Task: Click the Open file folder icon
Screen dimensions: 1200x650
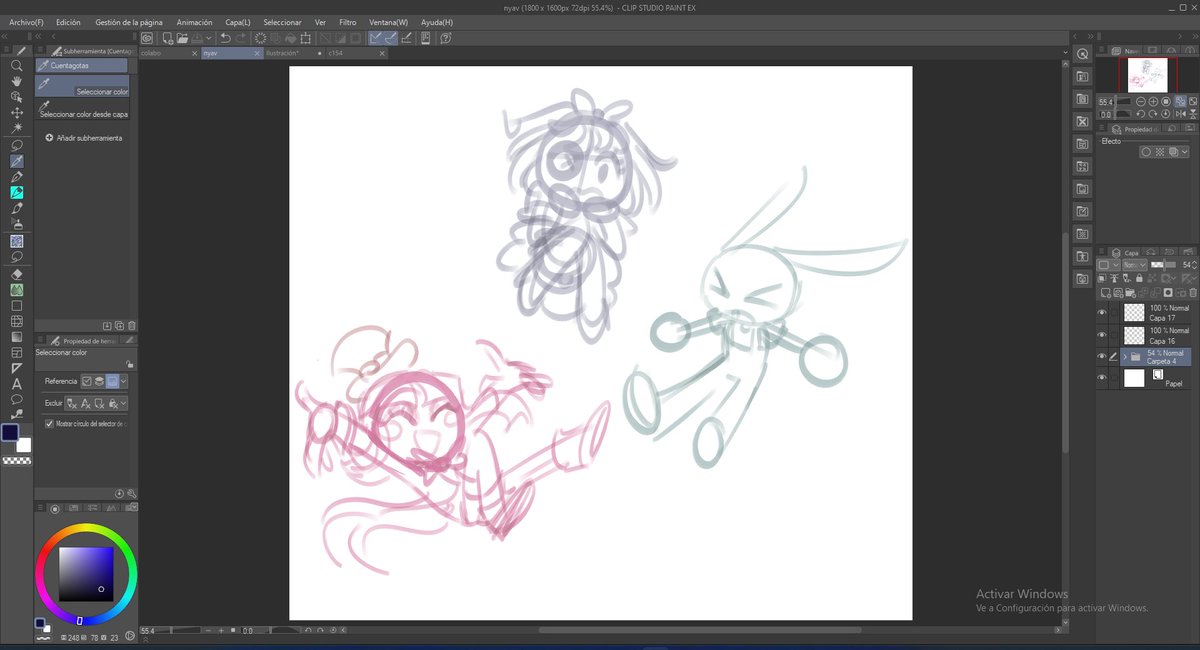Action: [183, 38]
